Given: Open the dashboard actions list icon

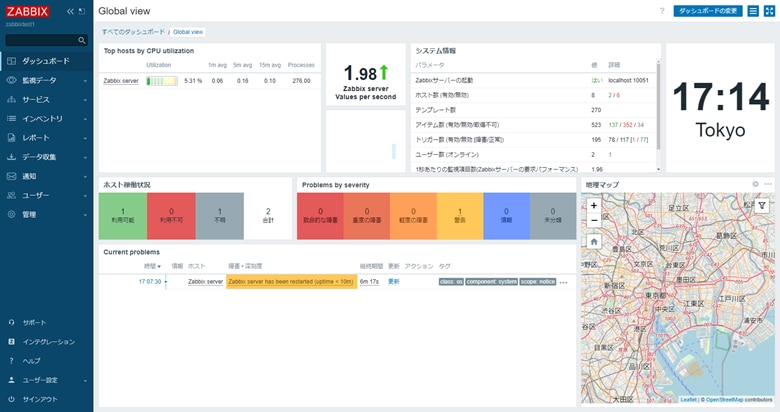Looking at the screenshot, I should tap(753, 11).
